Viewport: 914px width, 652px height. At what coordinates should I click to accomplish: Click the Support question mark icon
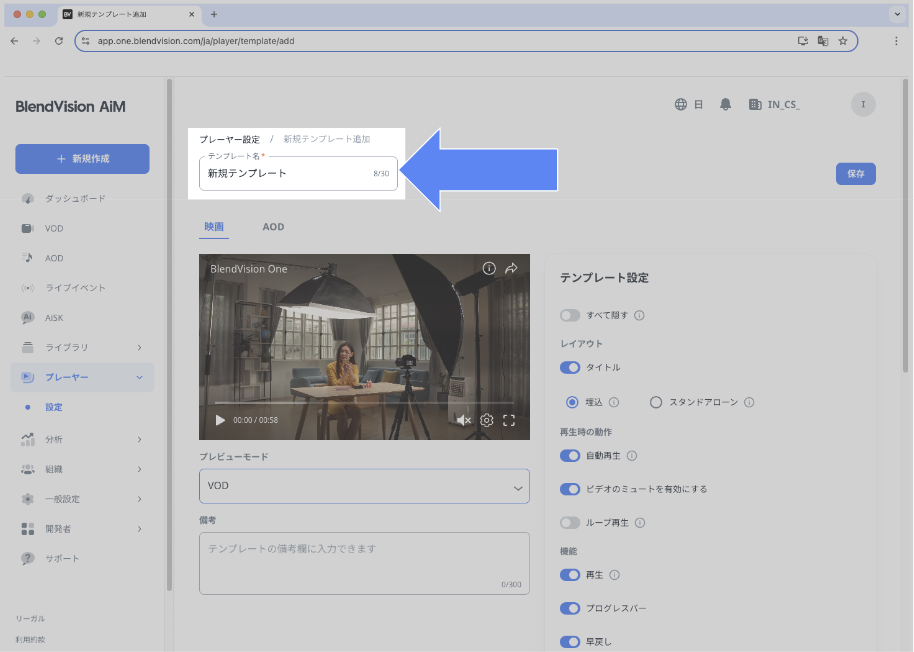pyautogui.click(x=27, y=558)
